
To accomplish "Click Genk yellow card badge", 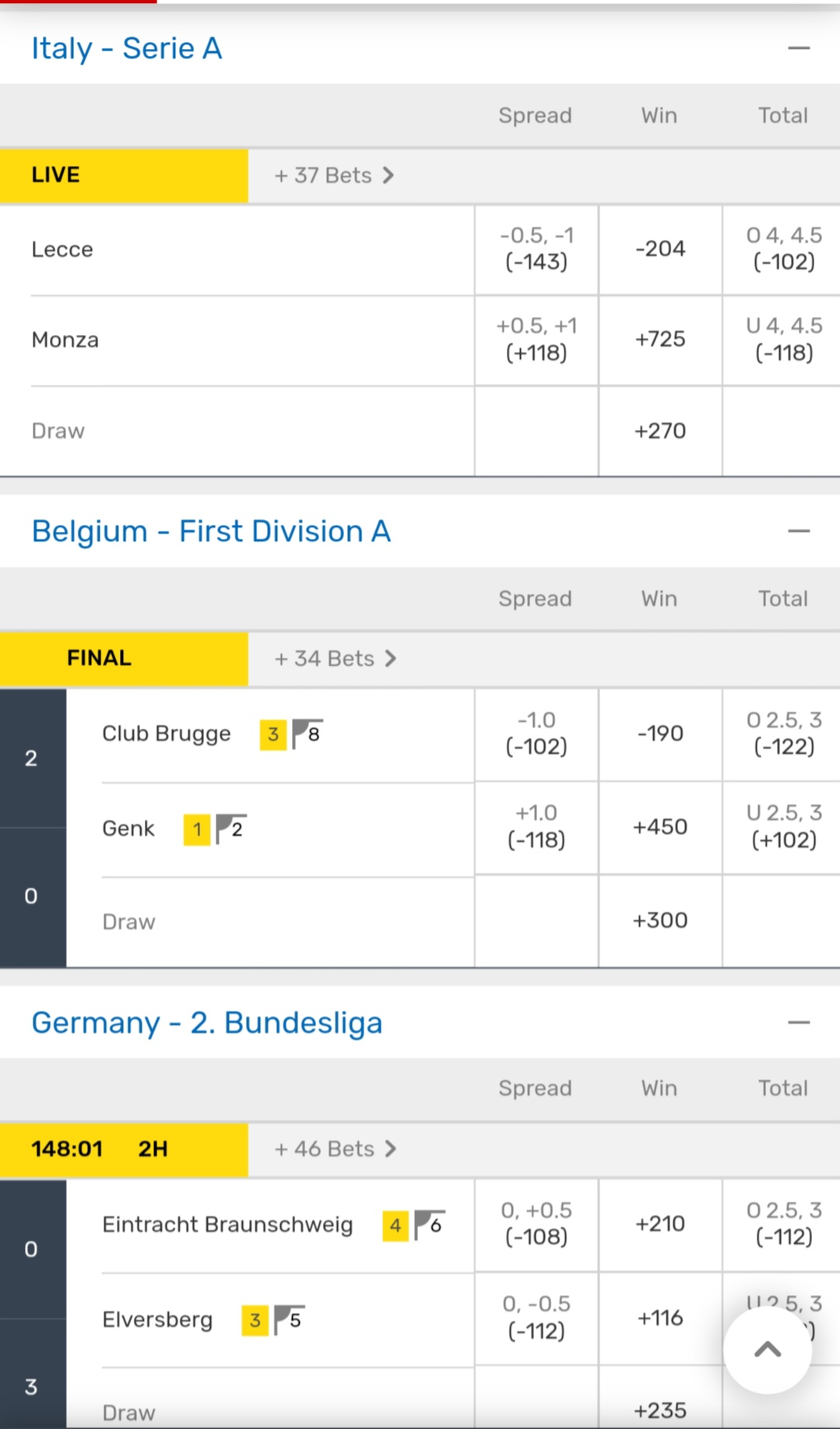I will (197, 829).
